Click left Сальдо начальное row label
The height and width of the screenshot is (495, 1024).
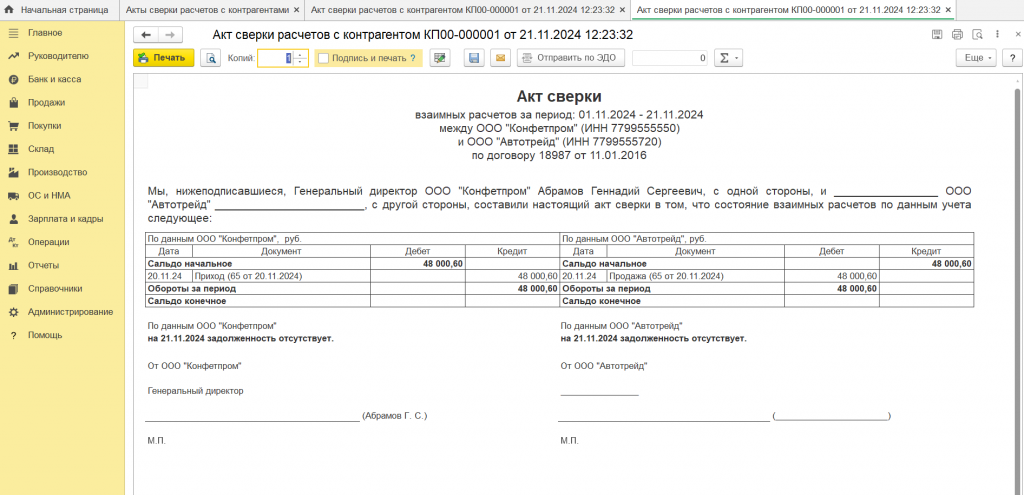(190, 264)
